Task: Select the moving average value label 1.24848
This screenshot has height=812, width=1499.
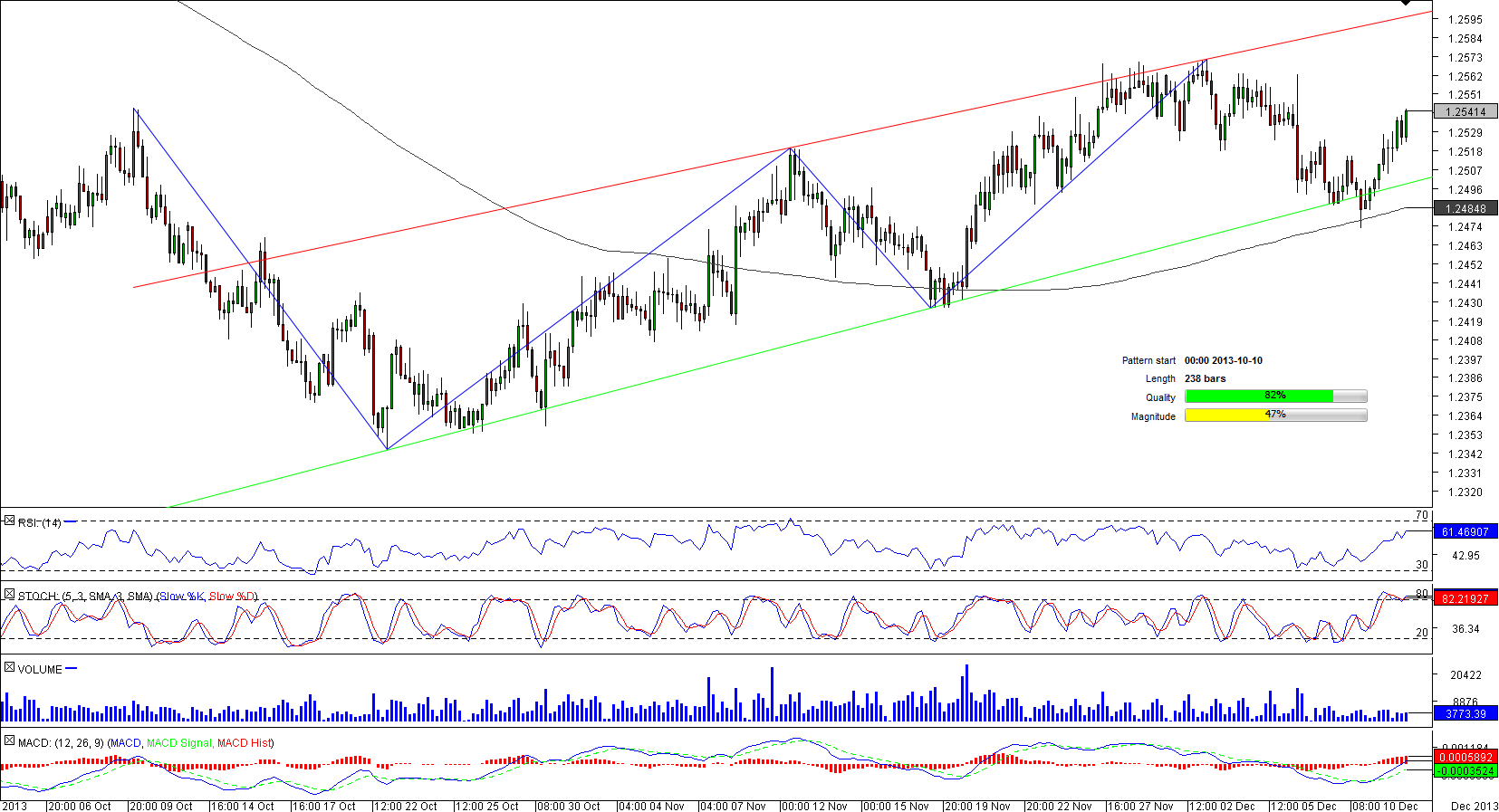Action: [1465, 208]
